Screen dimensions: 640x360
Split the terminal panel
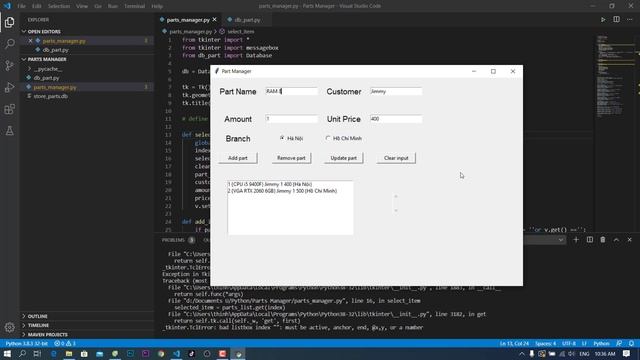coord(590,240)
